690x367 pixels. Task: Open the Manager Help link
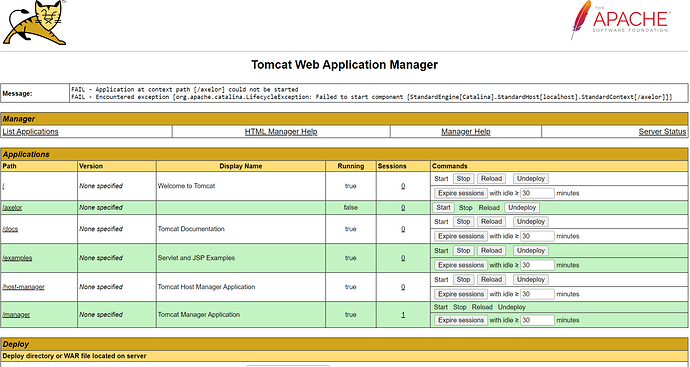click(466, 132)
